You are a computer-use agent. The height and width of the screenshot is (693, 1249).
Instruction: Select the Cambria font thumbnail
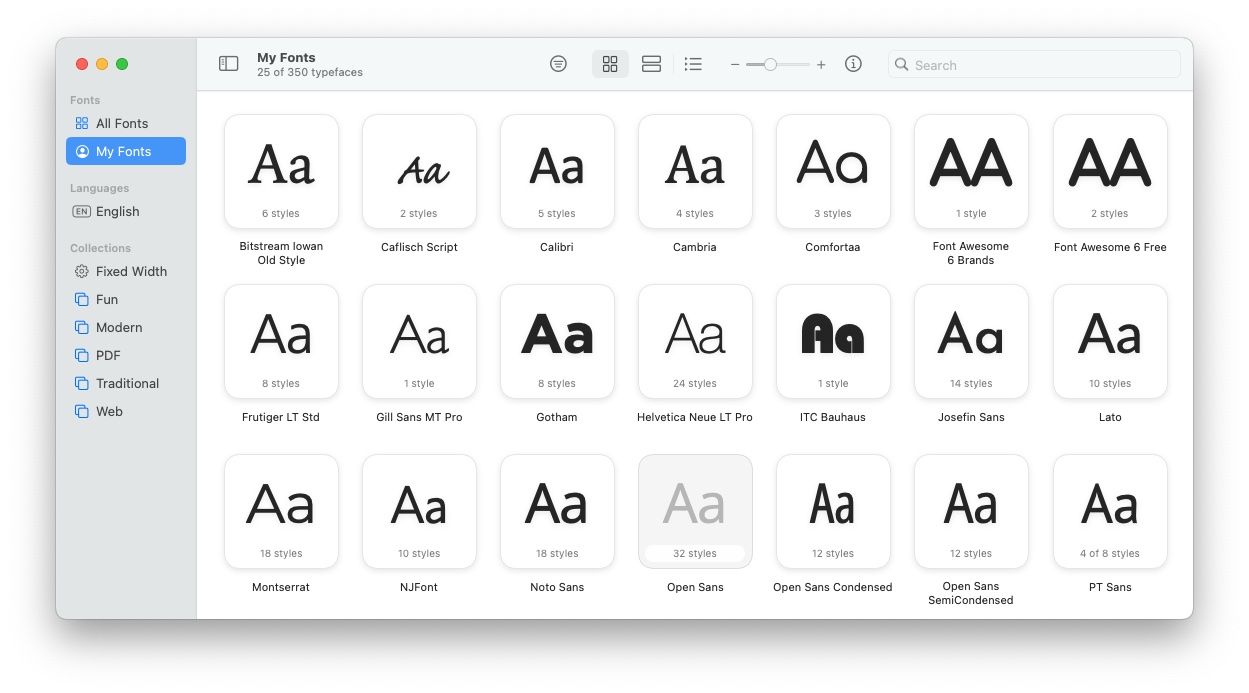[x=695, y=171]
